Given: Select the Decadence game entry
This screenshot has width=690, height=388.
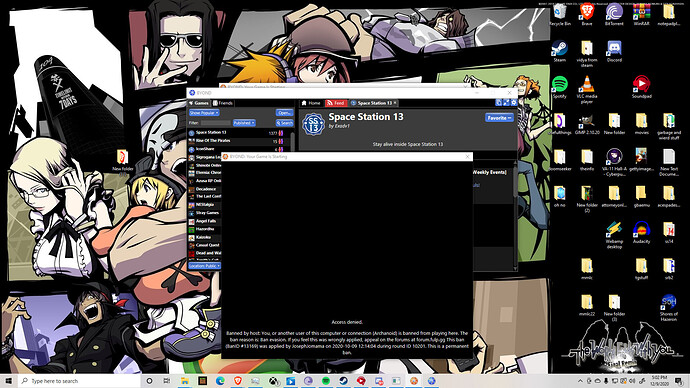Looking at the screenshot, I should tap(205, 189).
